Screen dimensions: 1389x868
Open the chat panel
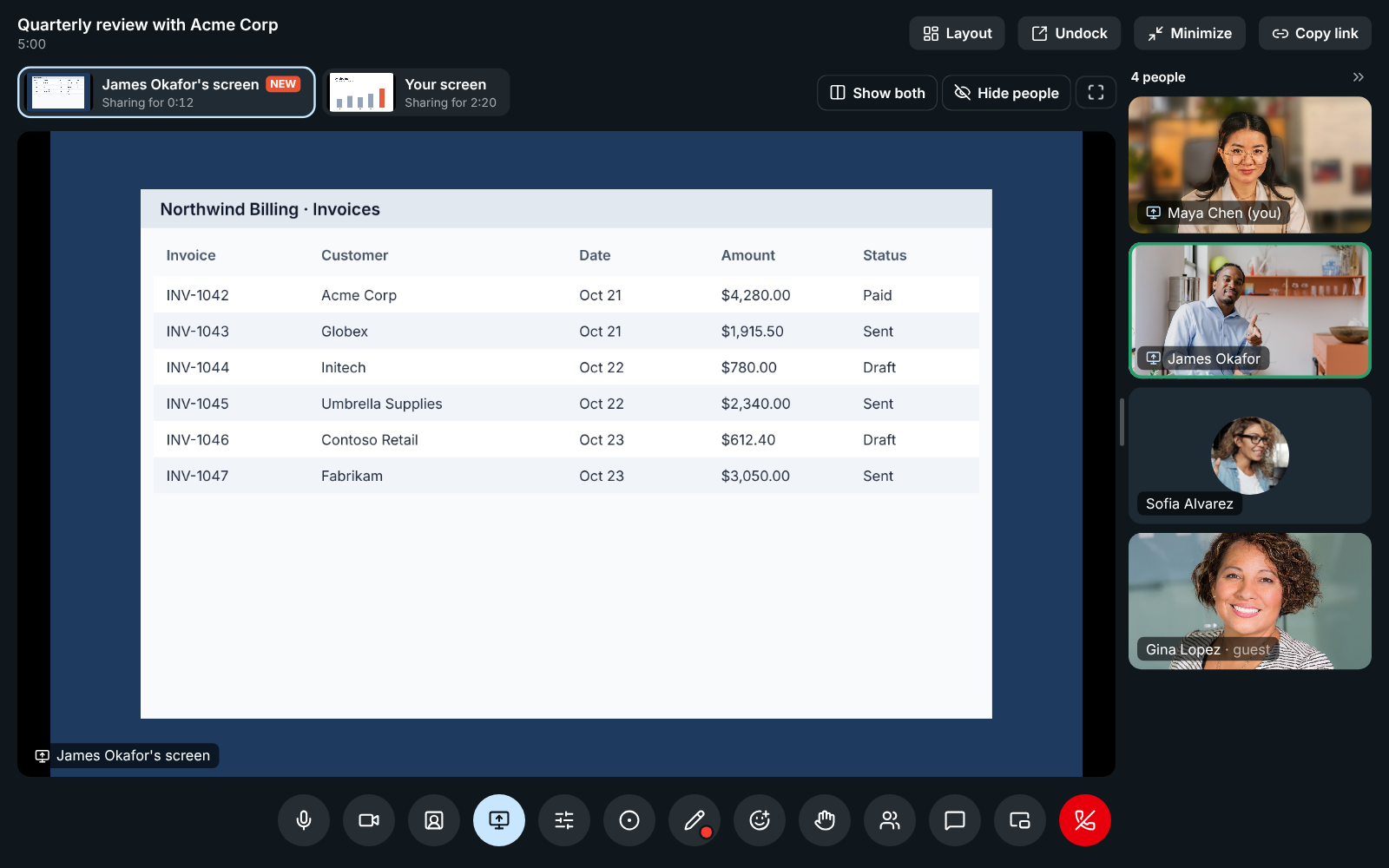pyautogui.click(x=955, y=820)
